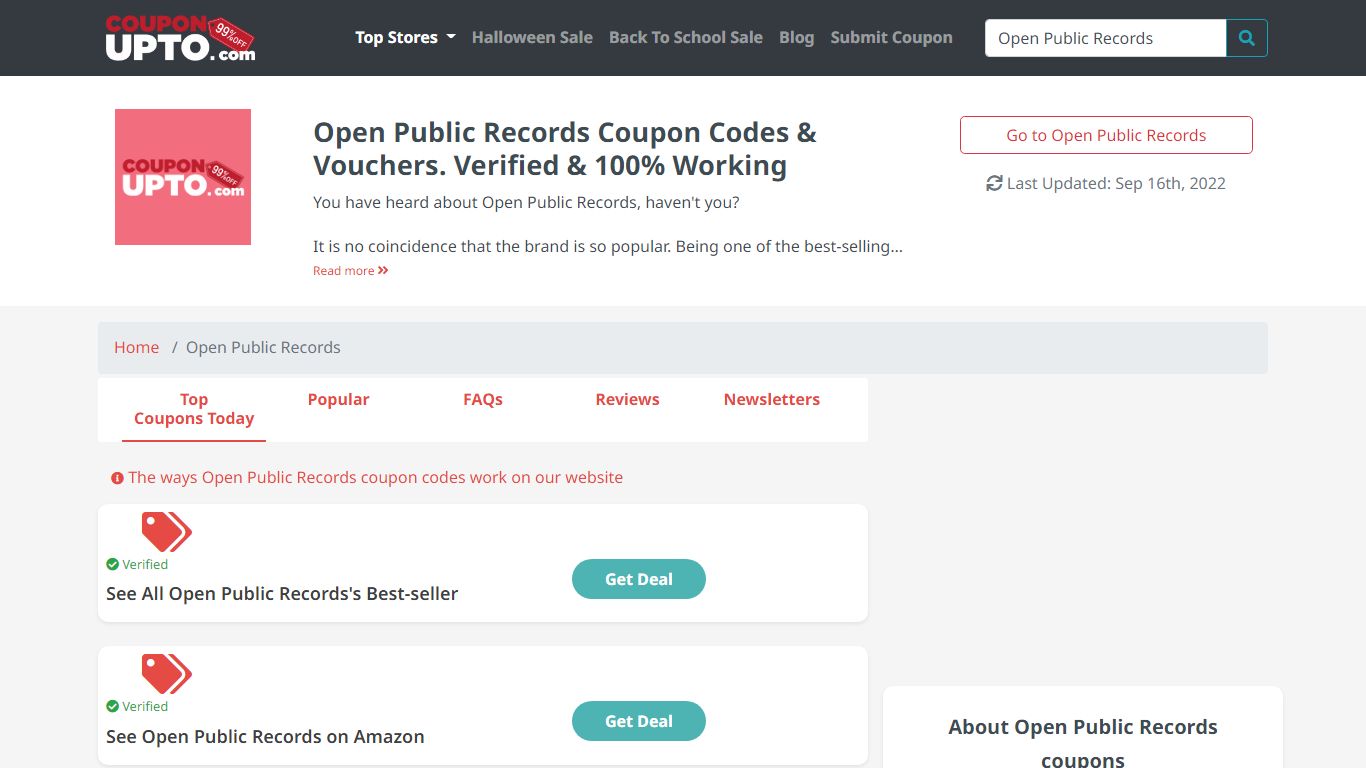Click the CouponUpto.com header logo
Image resolution: width=1366 pixels, height=768 pixels.
(180, 38)
